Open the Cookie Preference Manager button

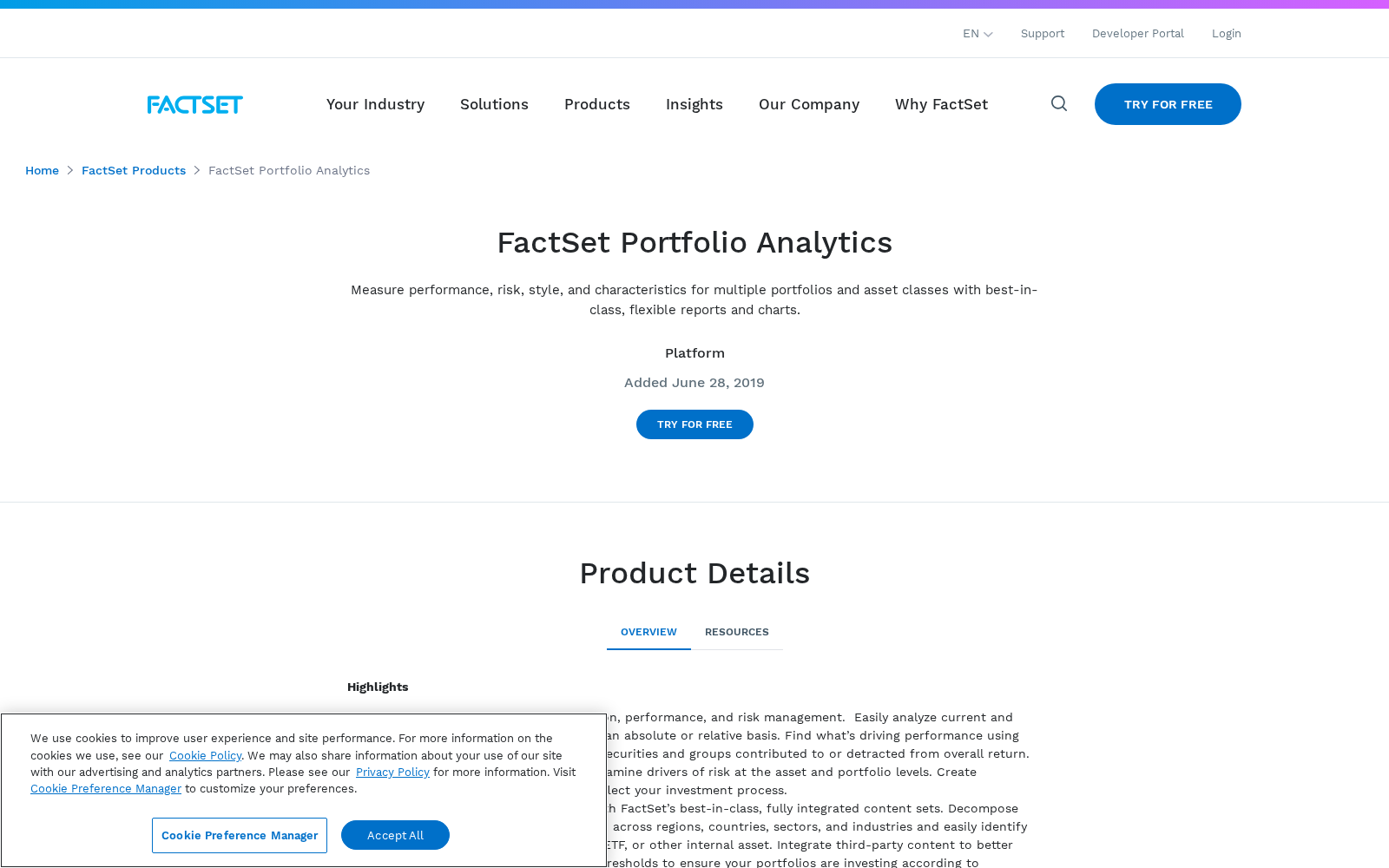click(240, 835)
